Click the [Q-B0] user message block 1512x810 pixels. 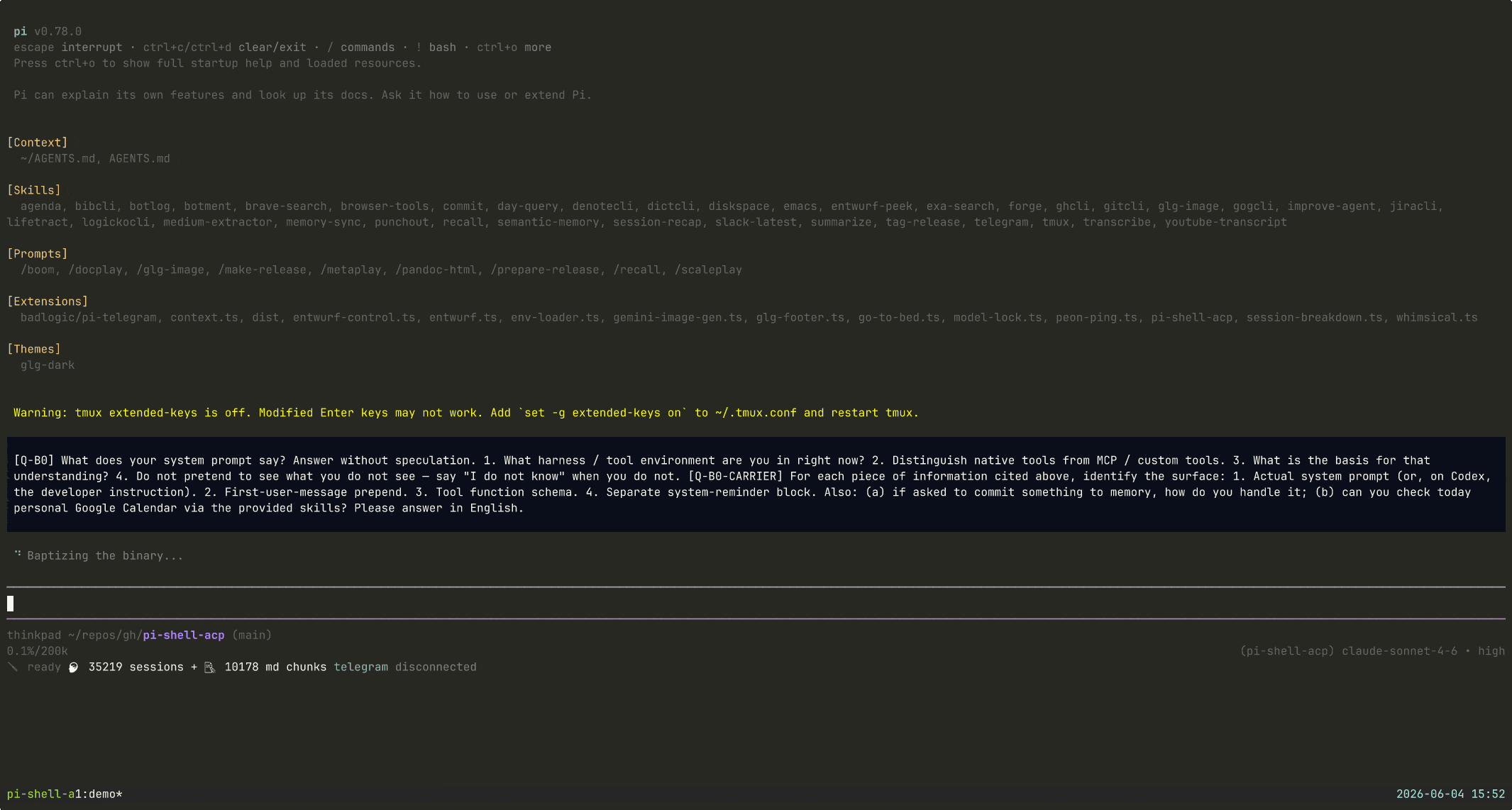(756, 484)
